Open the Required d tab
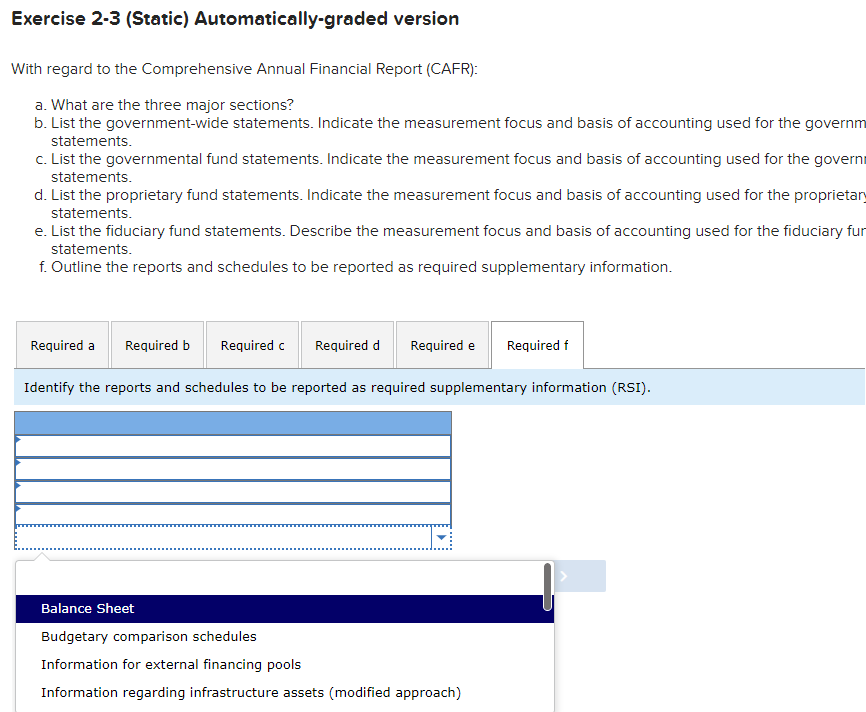Viewport: 866px width, 712px height. click(347, 345)
